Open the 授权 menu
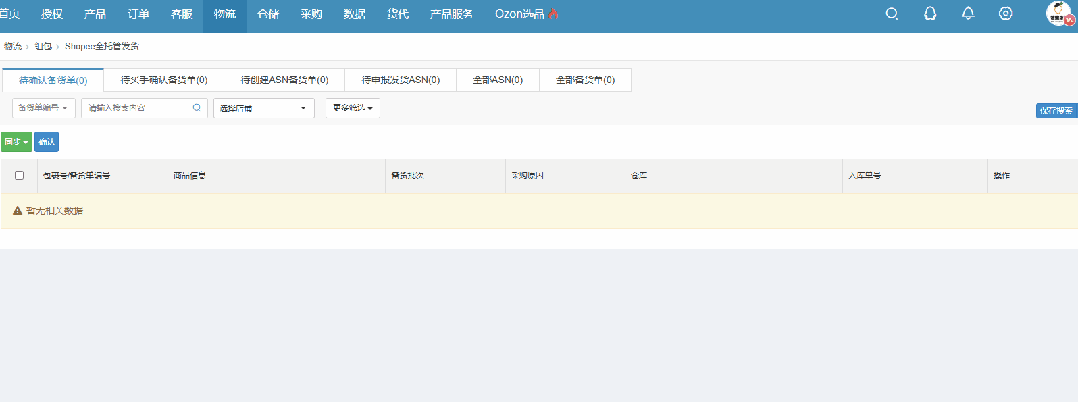 52,14
